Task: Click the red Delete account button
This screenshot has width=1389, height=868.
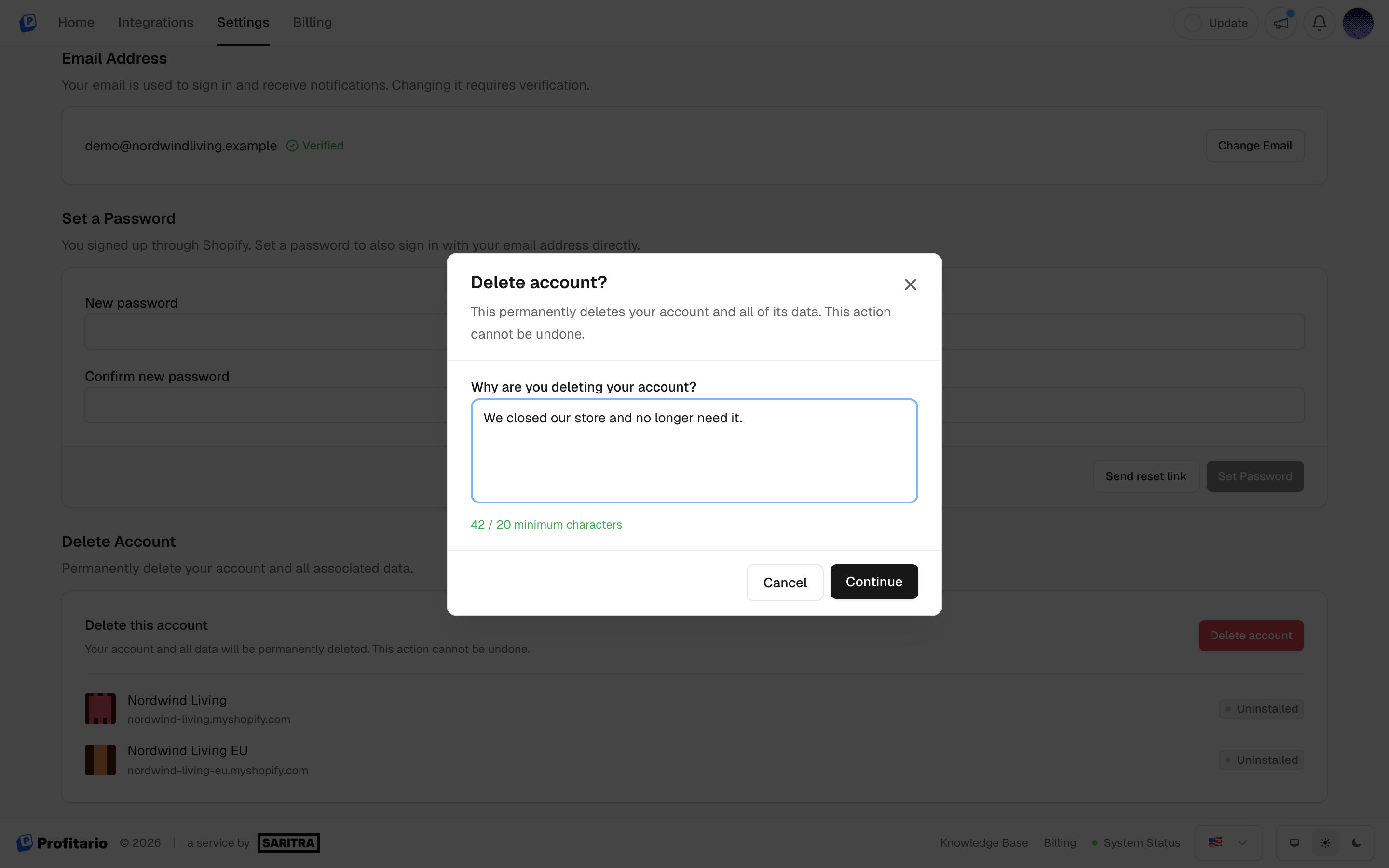Action: pyautogui.click(x=1251, y=636)
